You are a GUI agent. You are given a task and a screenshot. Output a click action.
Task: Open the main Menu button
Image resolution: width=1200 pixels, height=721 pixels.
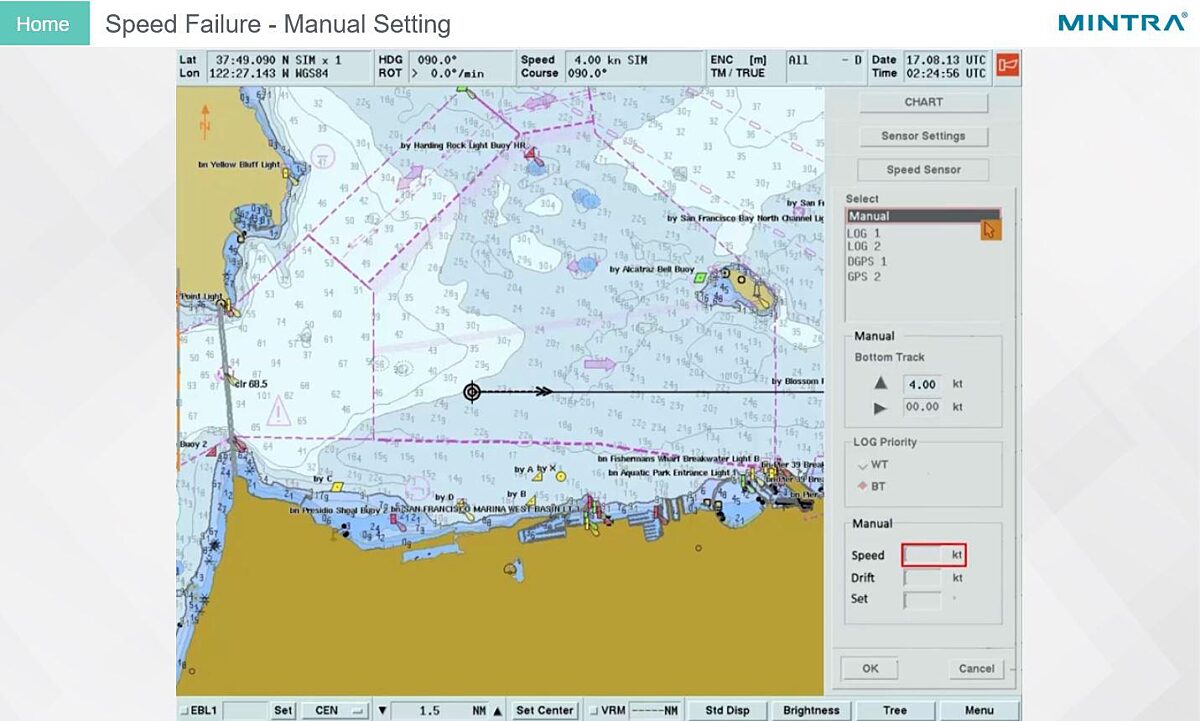pyautogui.click(x=979, y=711)
